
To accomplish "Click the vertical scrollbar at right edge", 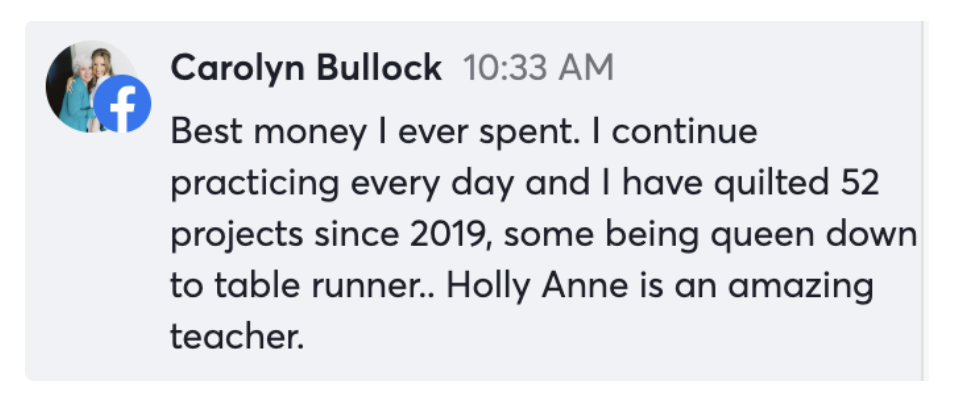I will pyautogui.click(x=925, y=201).
